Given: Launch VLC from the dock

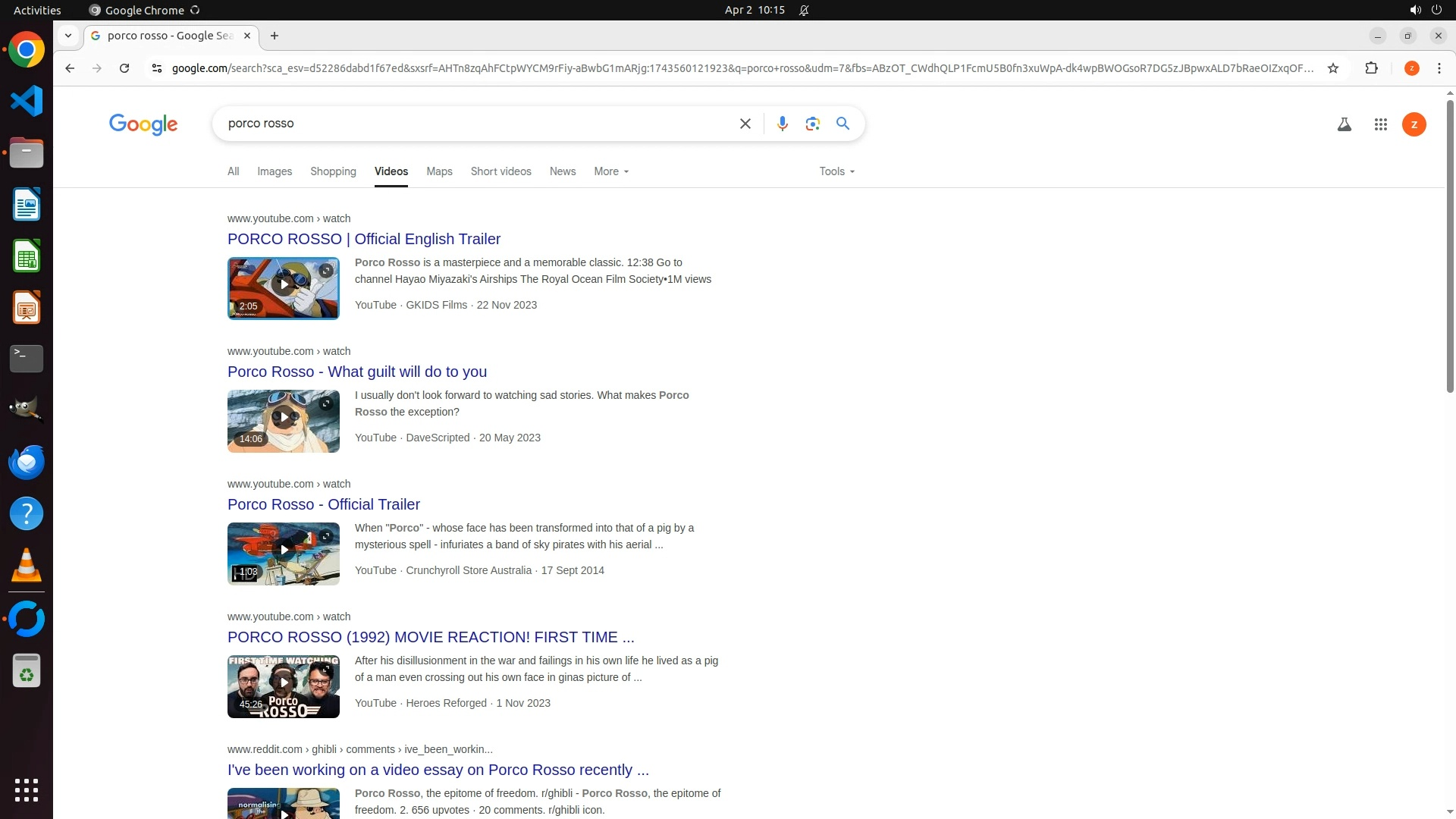Looking at the screenshot, I should tap(27, 565).
